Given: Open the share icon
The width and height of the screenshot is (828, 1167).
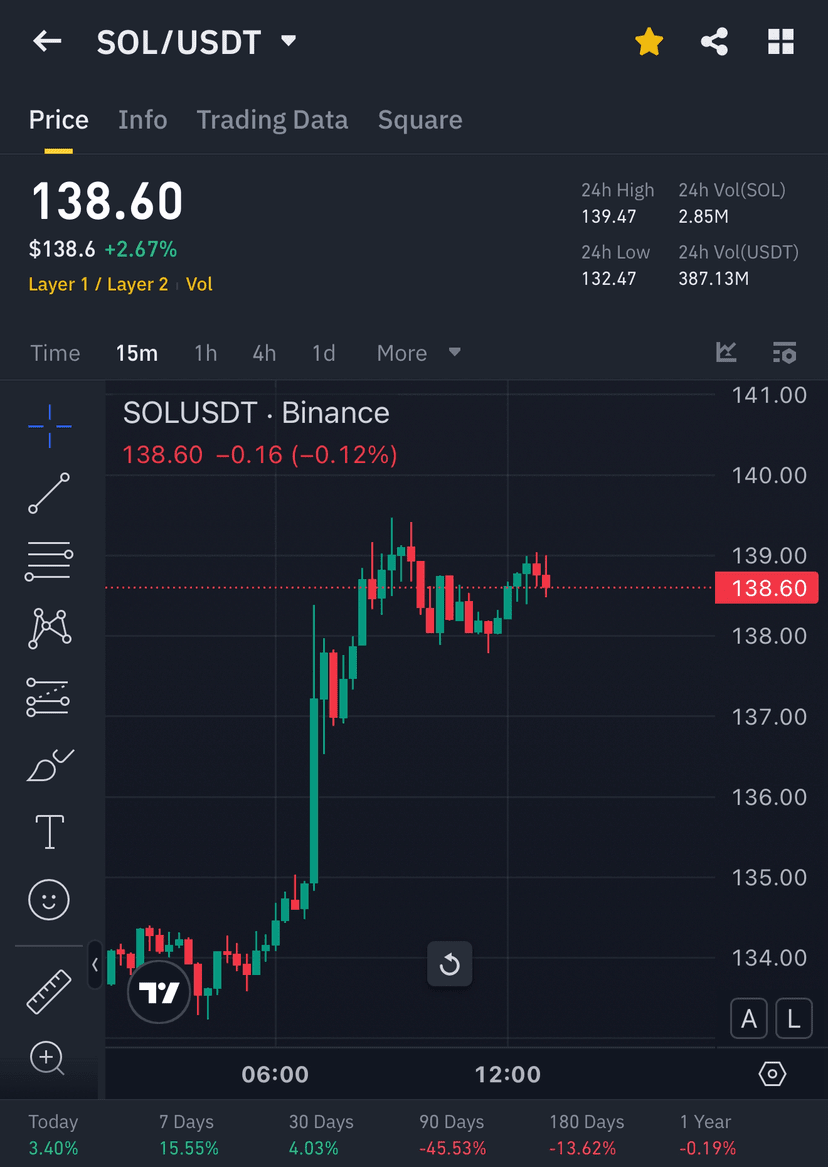Looking at the screenshot, I should (714, 42).
